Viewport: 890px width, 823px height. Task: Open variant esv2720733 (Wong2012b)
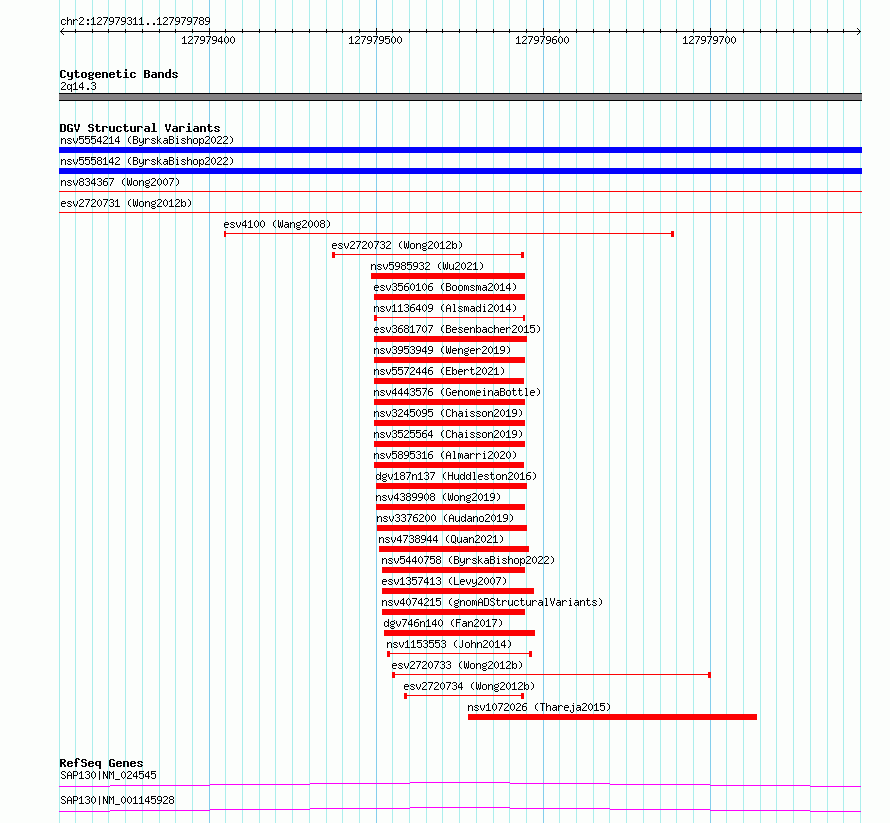tap(457, 665)
